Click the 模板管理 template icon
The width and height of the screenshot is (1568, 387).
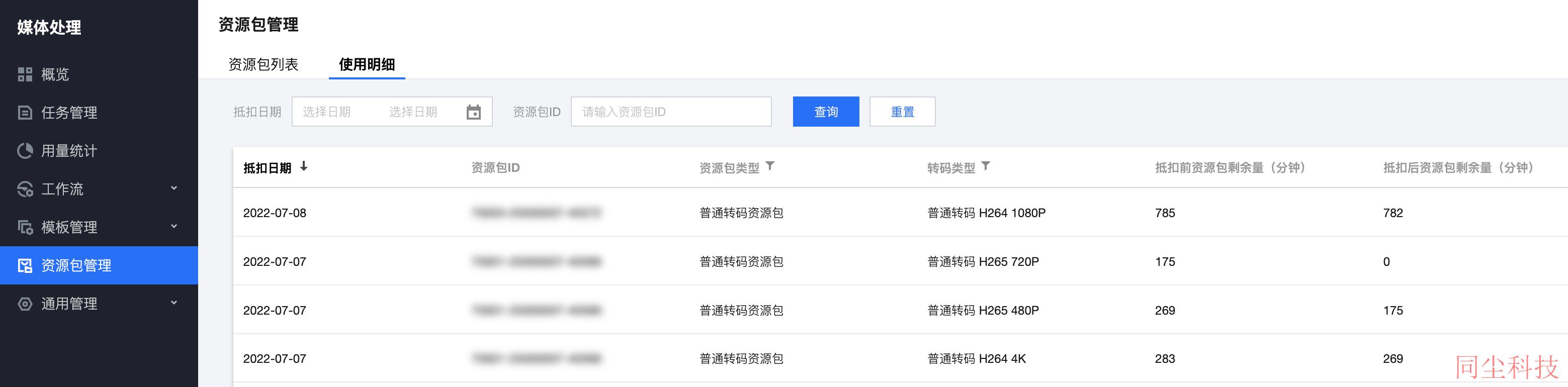[x=25, y=227]
